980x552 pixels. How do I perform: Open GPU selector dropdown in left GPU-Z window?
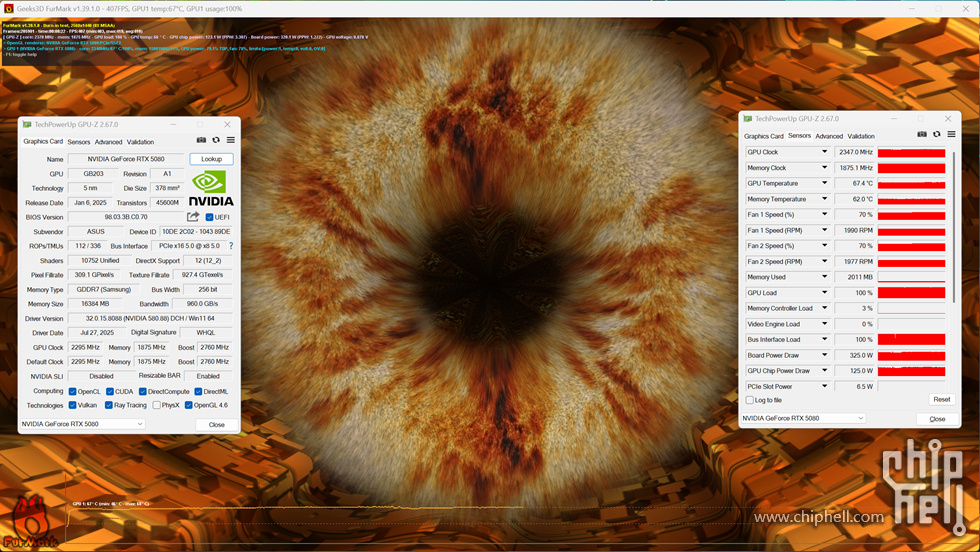(82, 424)
